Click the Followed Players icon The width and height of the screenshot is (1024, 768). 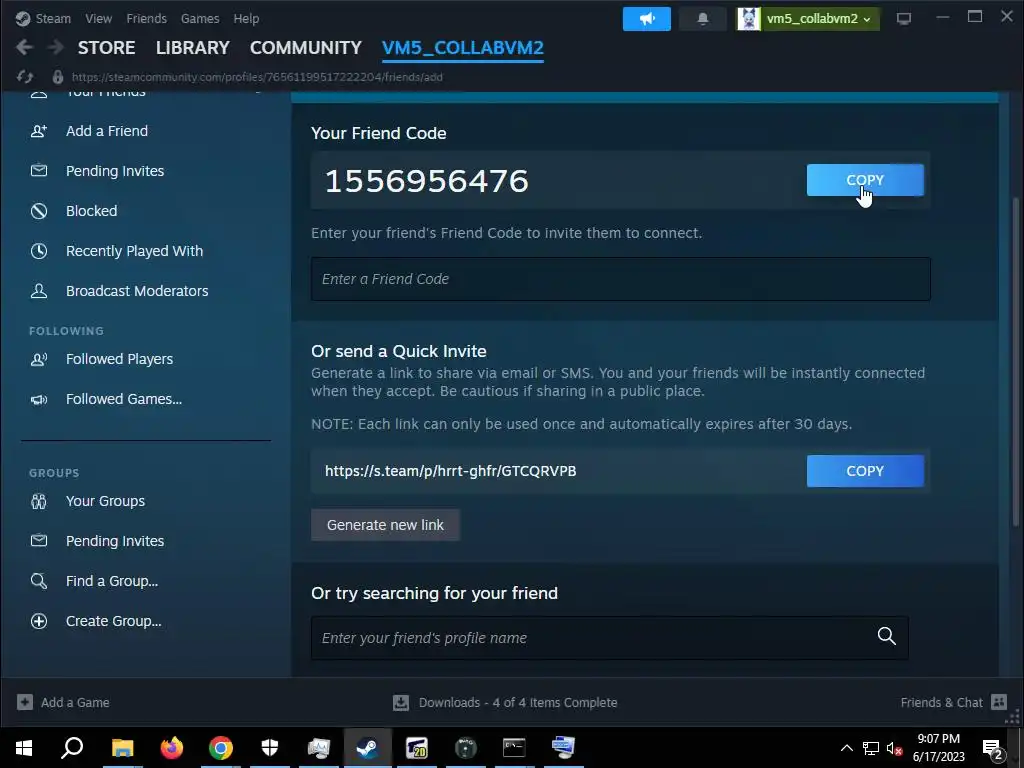coord(39,359)
